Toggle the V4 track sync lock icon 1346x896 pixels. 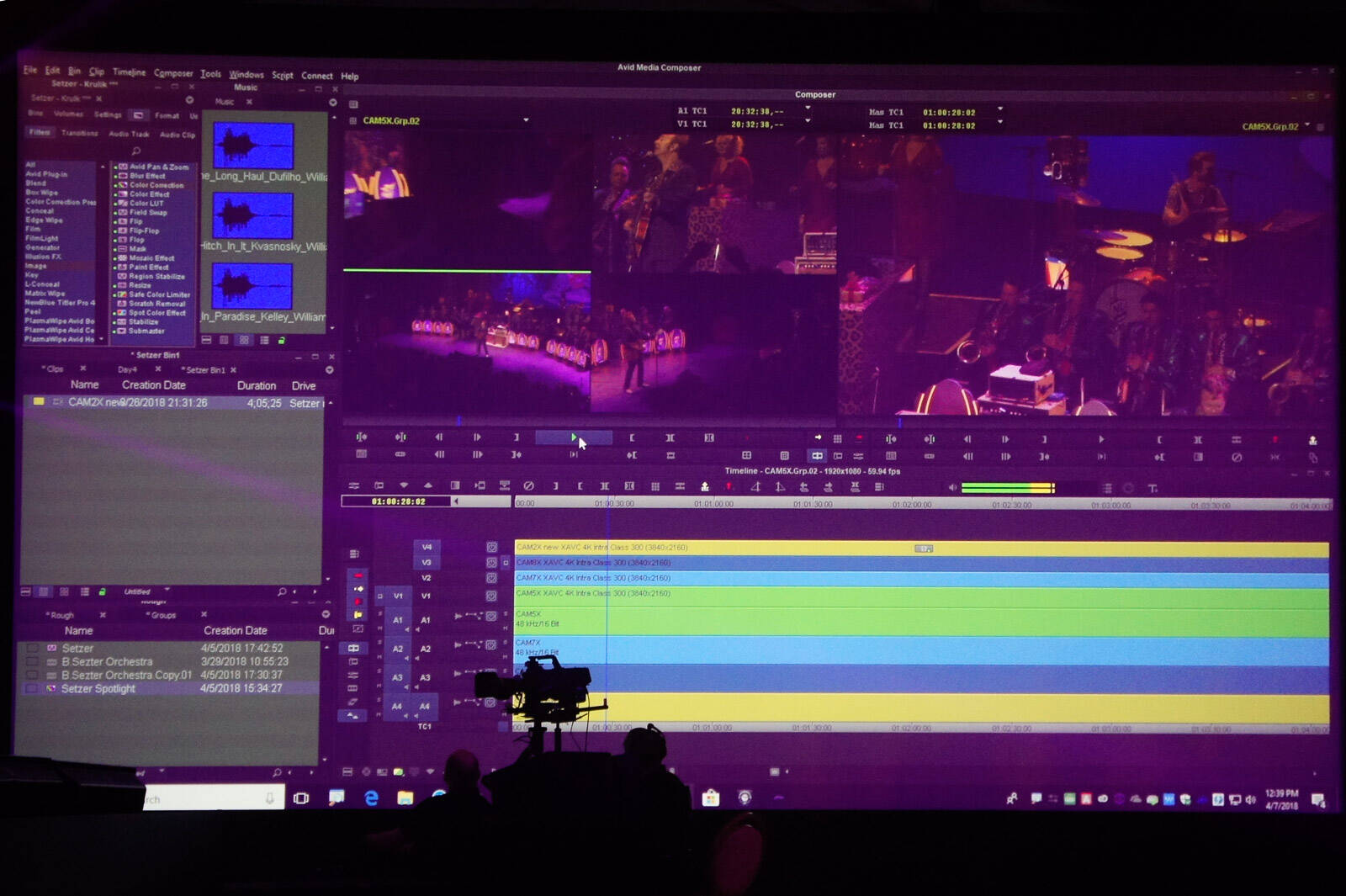[492, 547]
